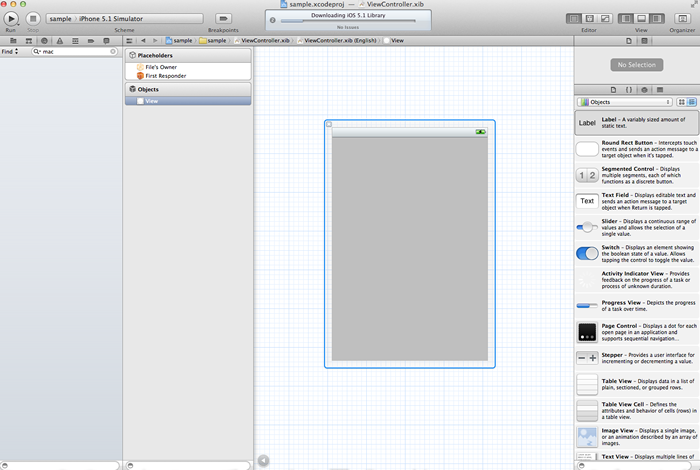
Task: Open the Organizer window
Action: (x=682, y=18)
